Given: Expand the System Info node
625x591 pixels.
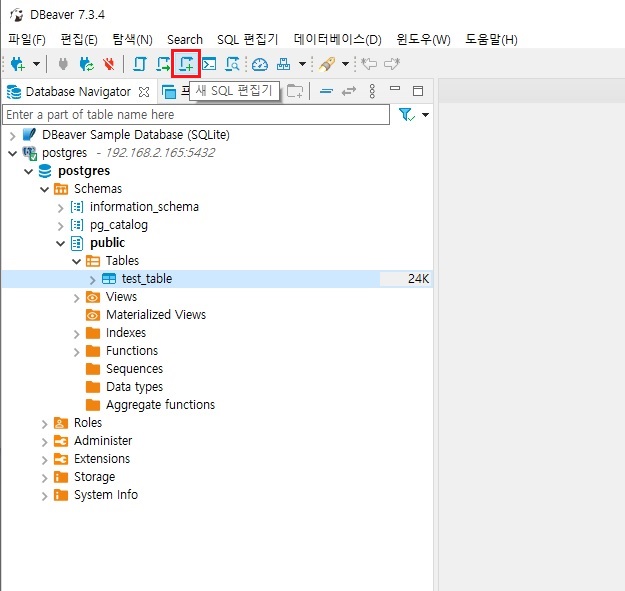Looking at the screenshot, I should 44,496.
